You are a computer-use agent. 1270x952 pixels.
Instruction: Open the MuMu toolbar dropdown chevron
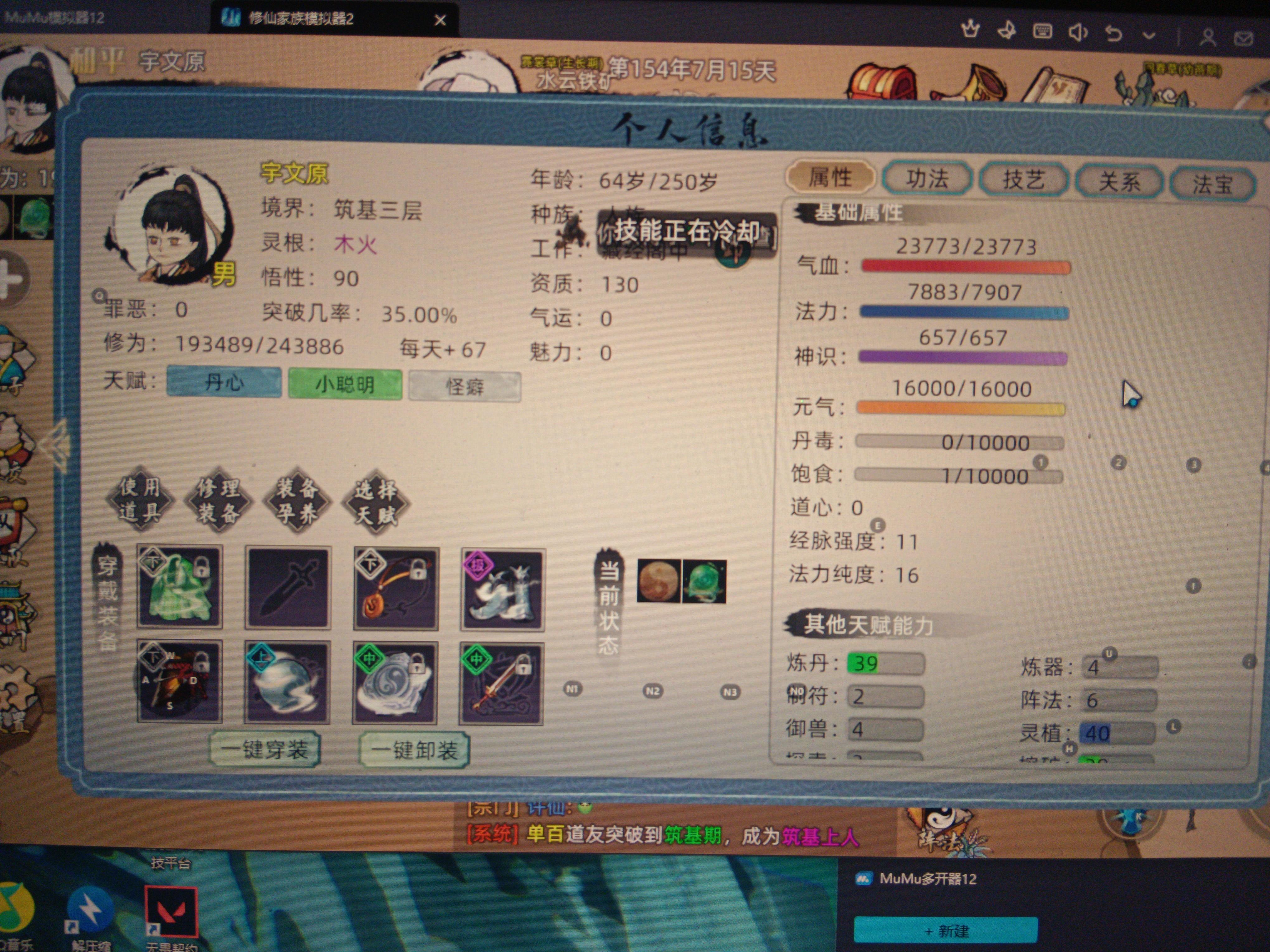pos(1149,35)
